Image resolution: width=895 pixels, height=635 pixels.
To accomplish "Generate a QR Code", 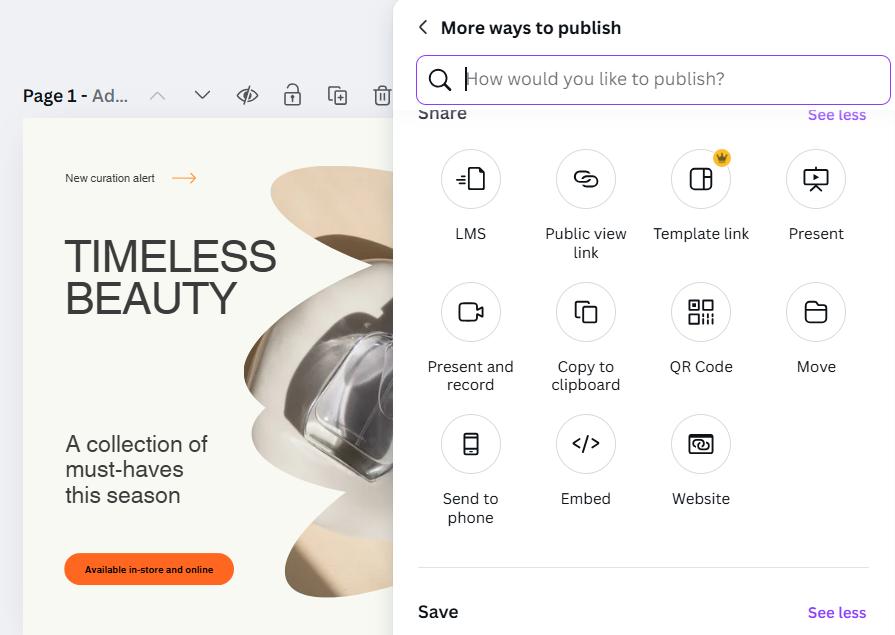I will tap(700, 312).
